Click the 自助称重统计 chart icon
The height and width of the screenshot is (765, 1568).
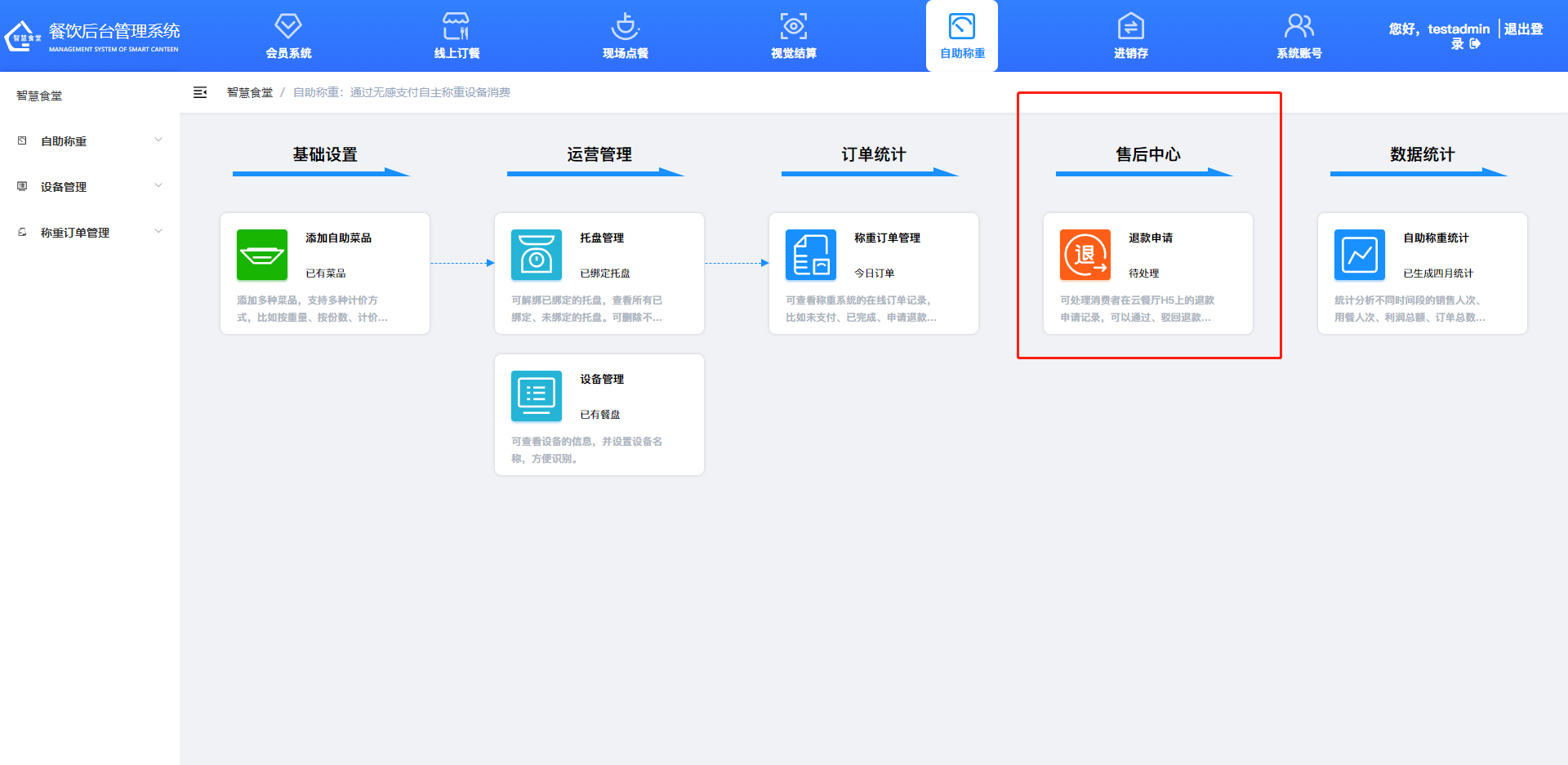1359,255
